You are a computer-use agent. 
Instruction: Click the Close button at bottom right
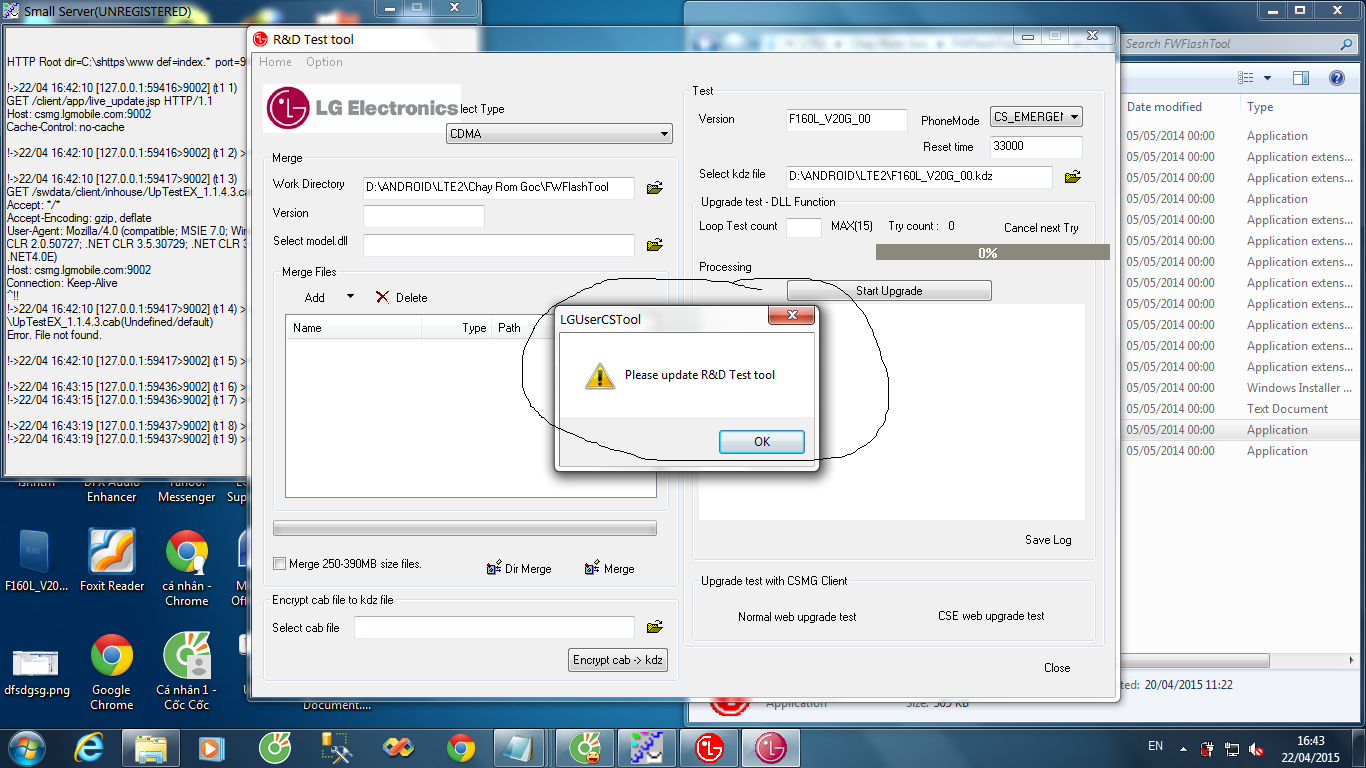1057,668
